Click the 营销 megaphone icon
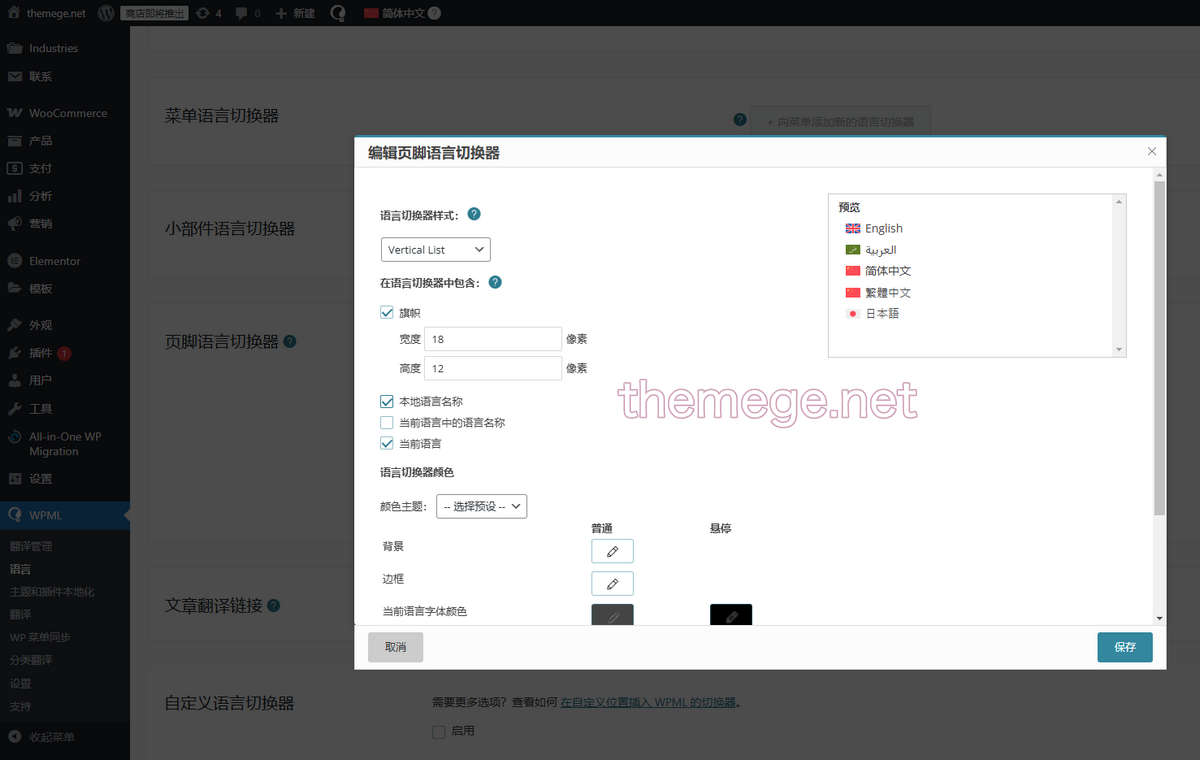The width and height of the screenshot is (1200, 760). 15,223
